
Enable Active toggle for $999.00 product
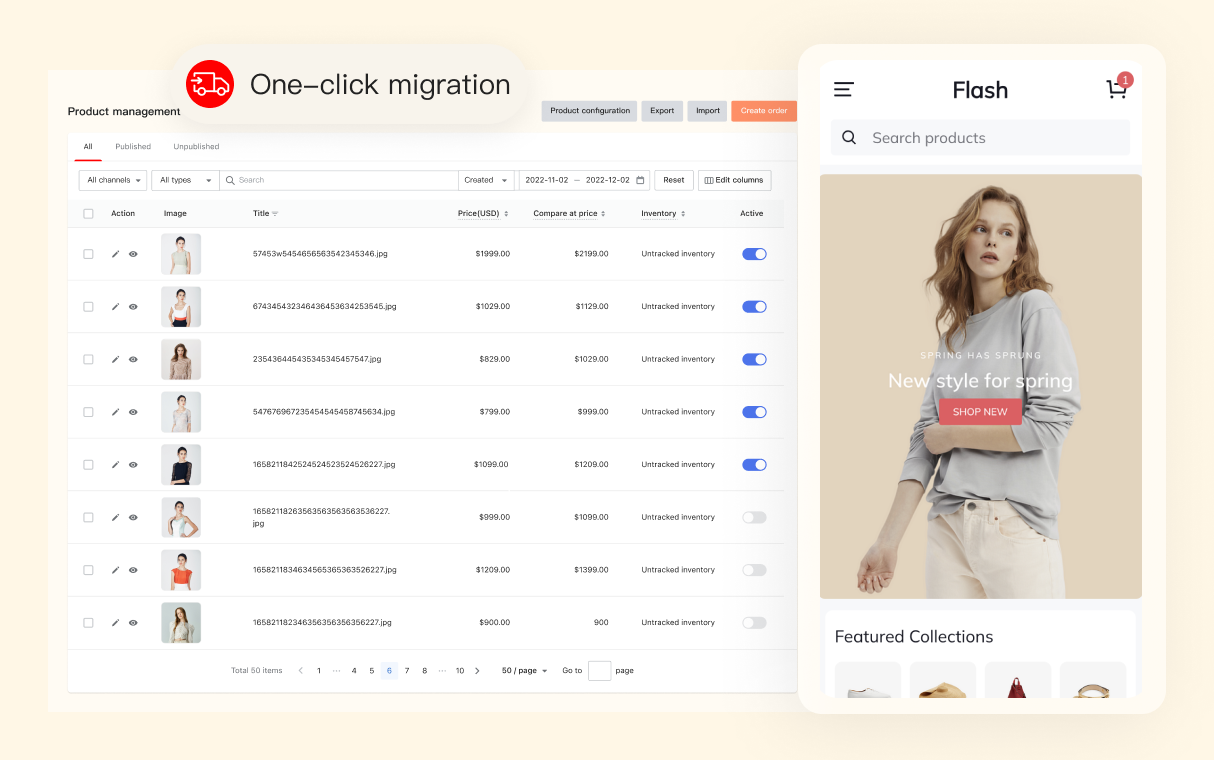coord(754,517)
